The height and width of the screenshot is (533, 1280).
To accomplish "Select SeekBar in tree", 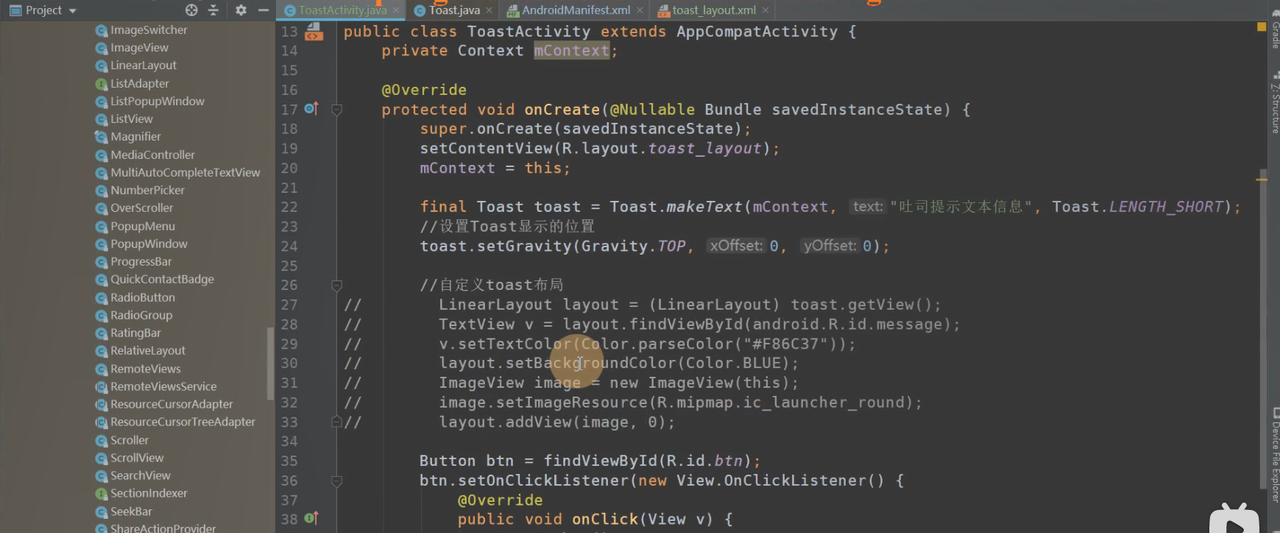I will [x=131, y=511].
